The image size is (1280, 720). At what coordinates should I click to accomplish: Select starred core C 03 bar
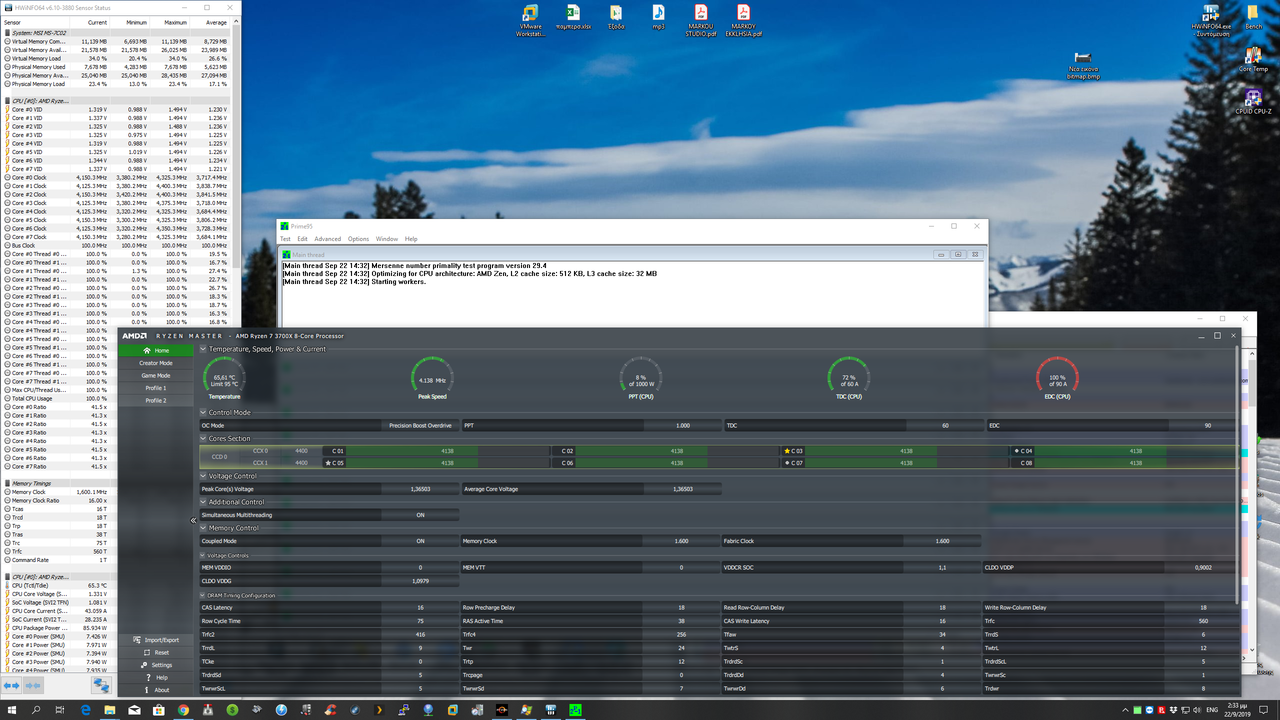click(895, 451)
